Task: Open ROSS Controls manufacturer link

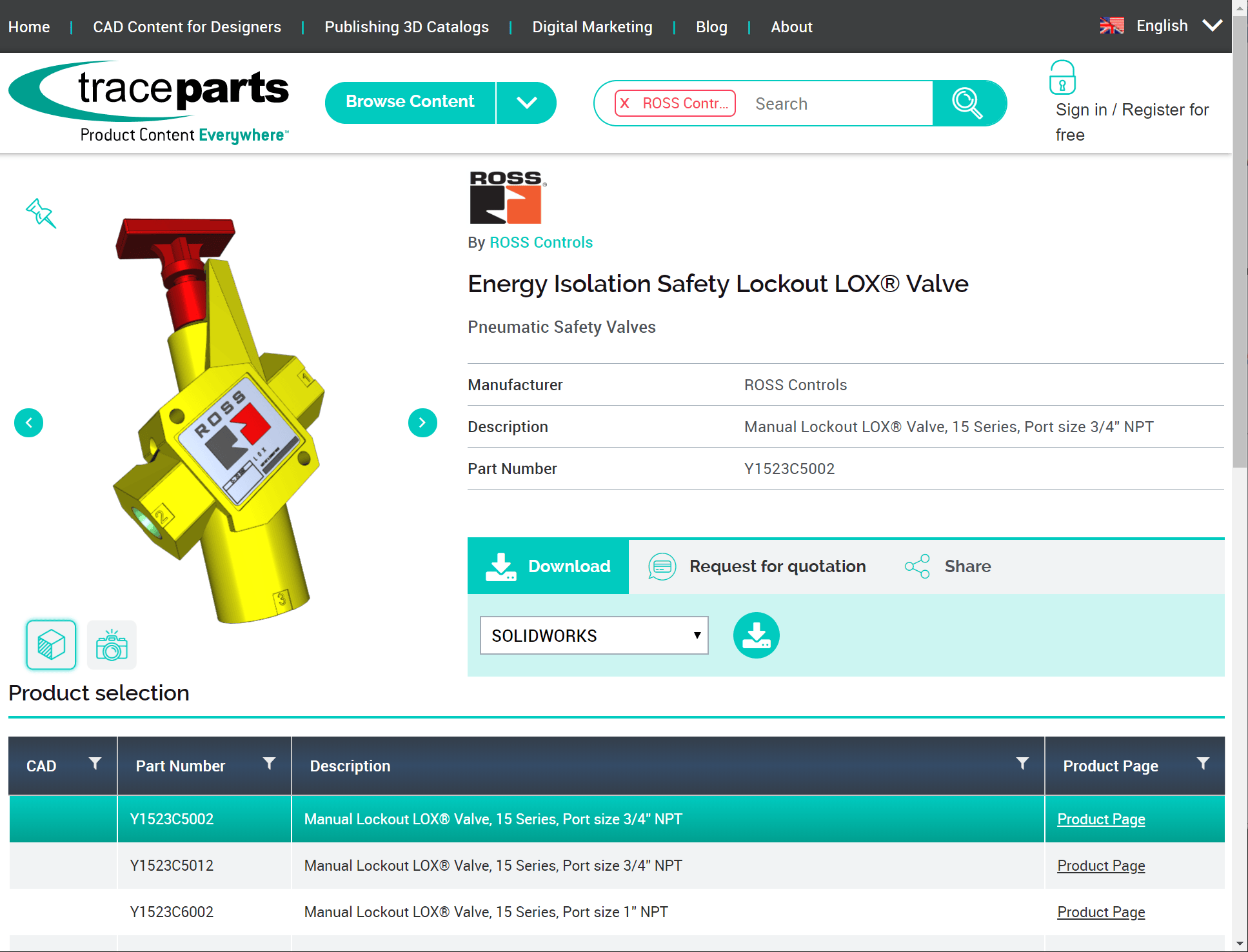Action: tap(541, 243)
